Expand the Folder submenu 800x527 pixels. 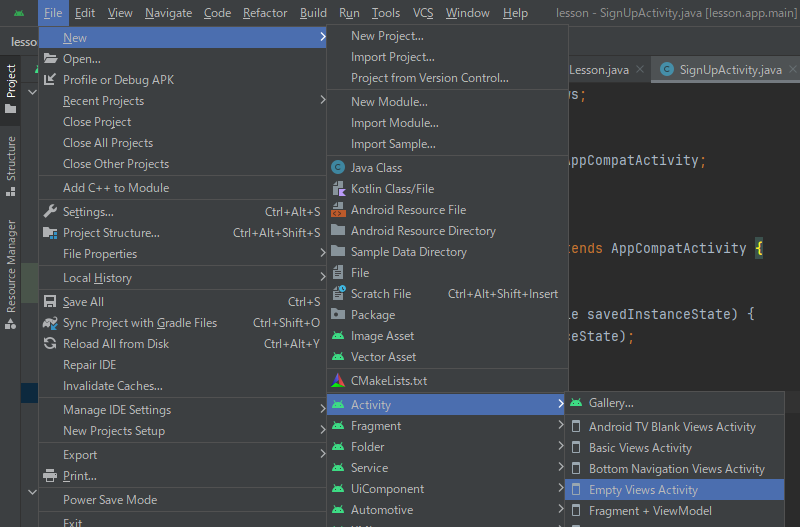[447, 446]
